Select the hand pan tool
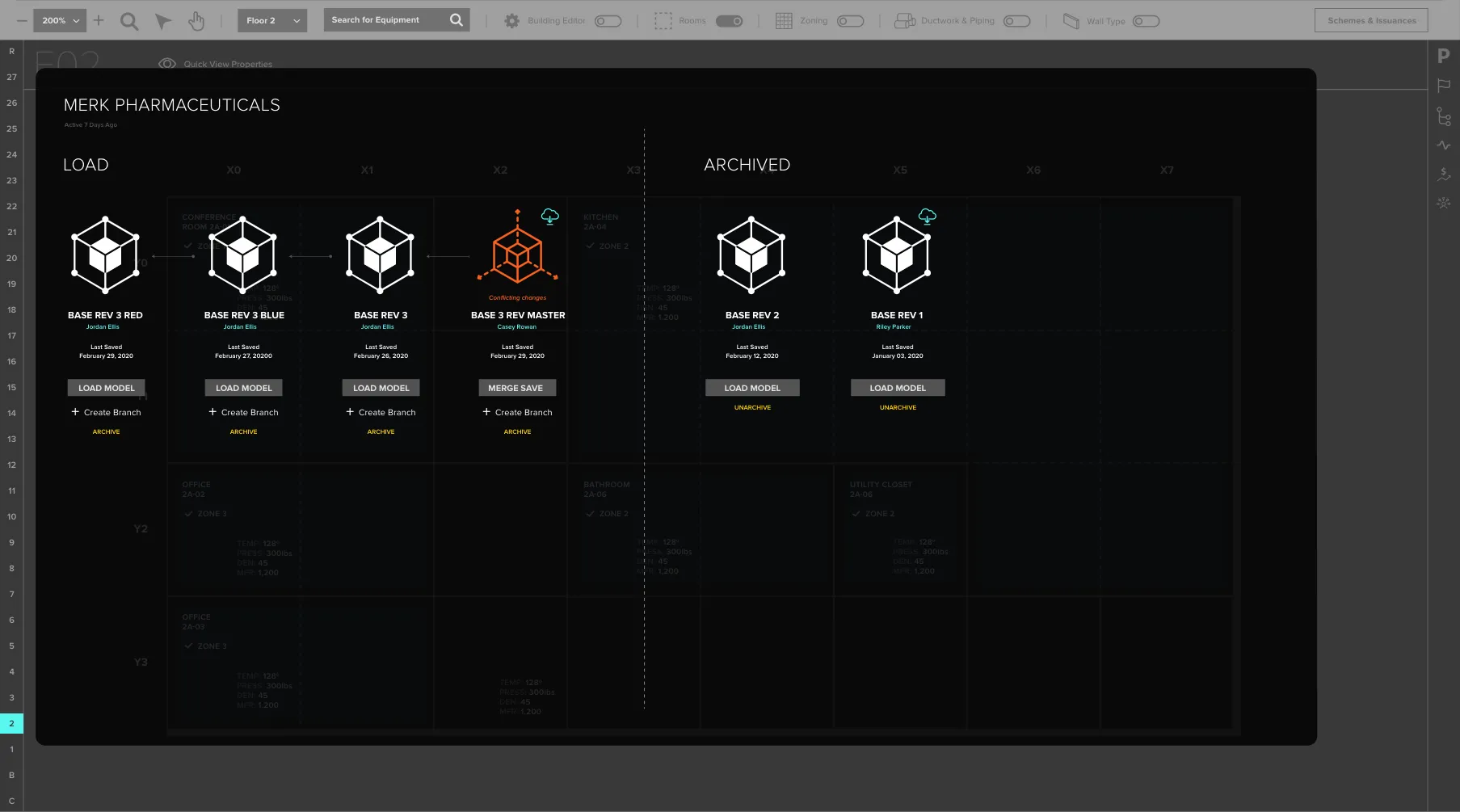Viewport: 1460px width, 812px height. (x=196, y=21)
